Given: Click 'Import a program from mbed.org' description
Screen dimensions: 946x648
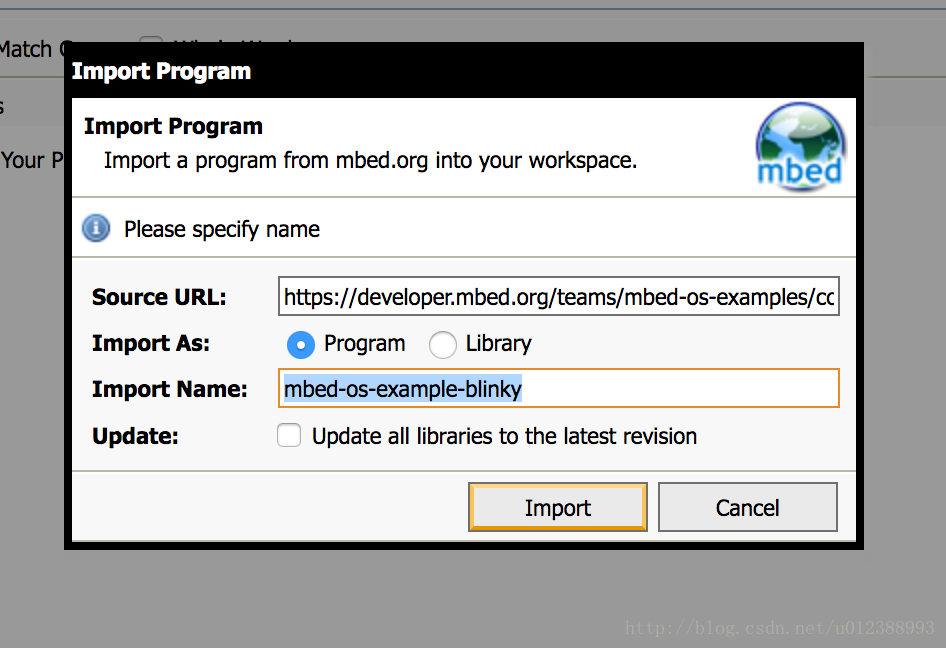Looking at the screenshot, I should 370,160.
